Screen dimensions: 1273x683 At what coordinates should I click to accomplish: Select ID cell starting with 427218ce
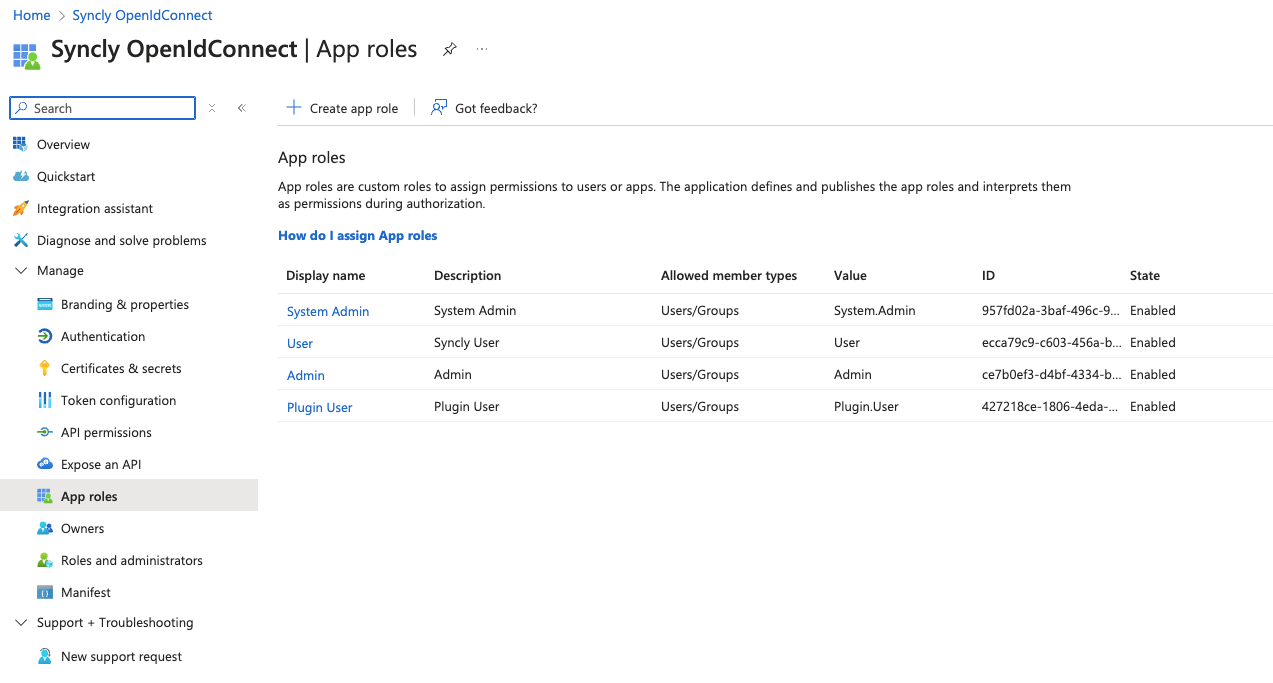pos(1051,406)
